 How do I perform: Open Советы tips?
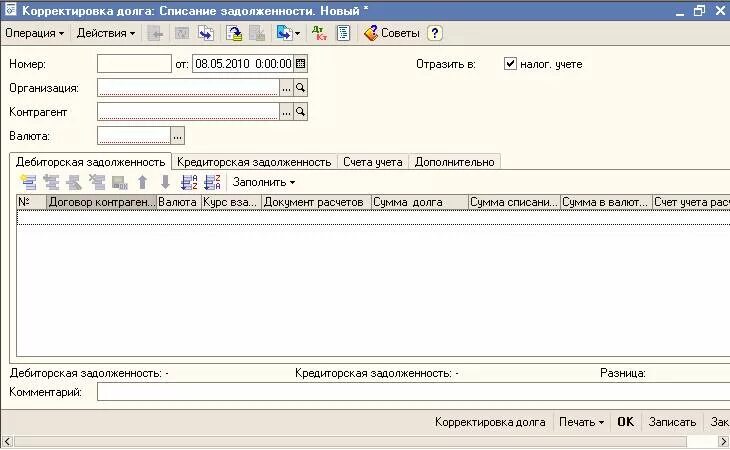click(392, 33)
